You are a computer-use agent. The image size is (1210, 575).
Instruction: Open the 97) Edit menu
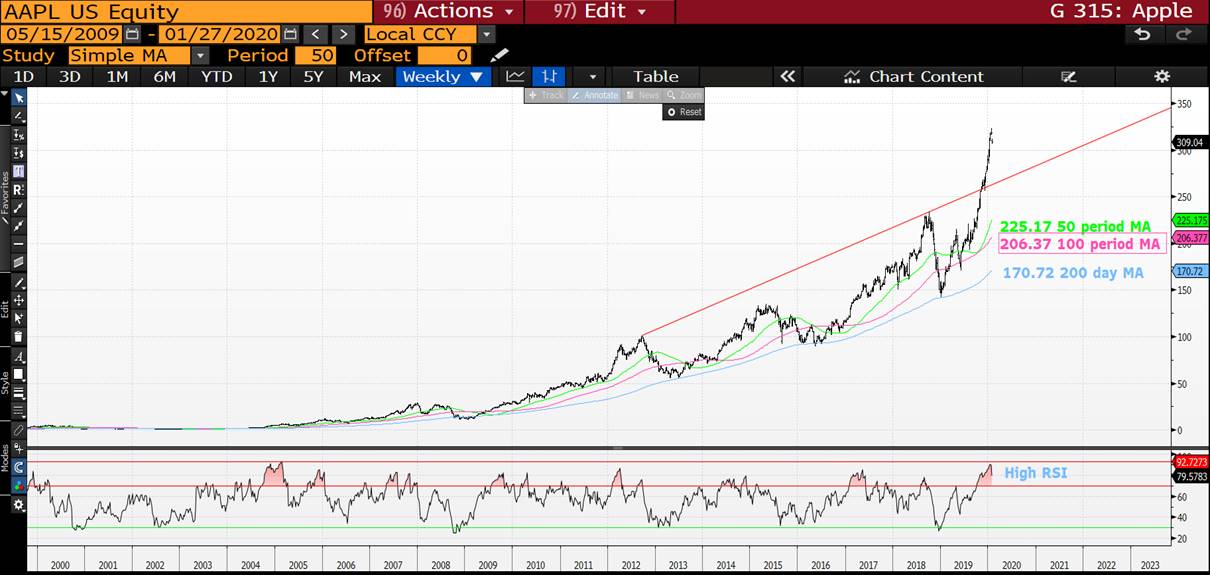pos(602,11)
